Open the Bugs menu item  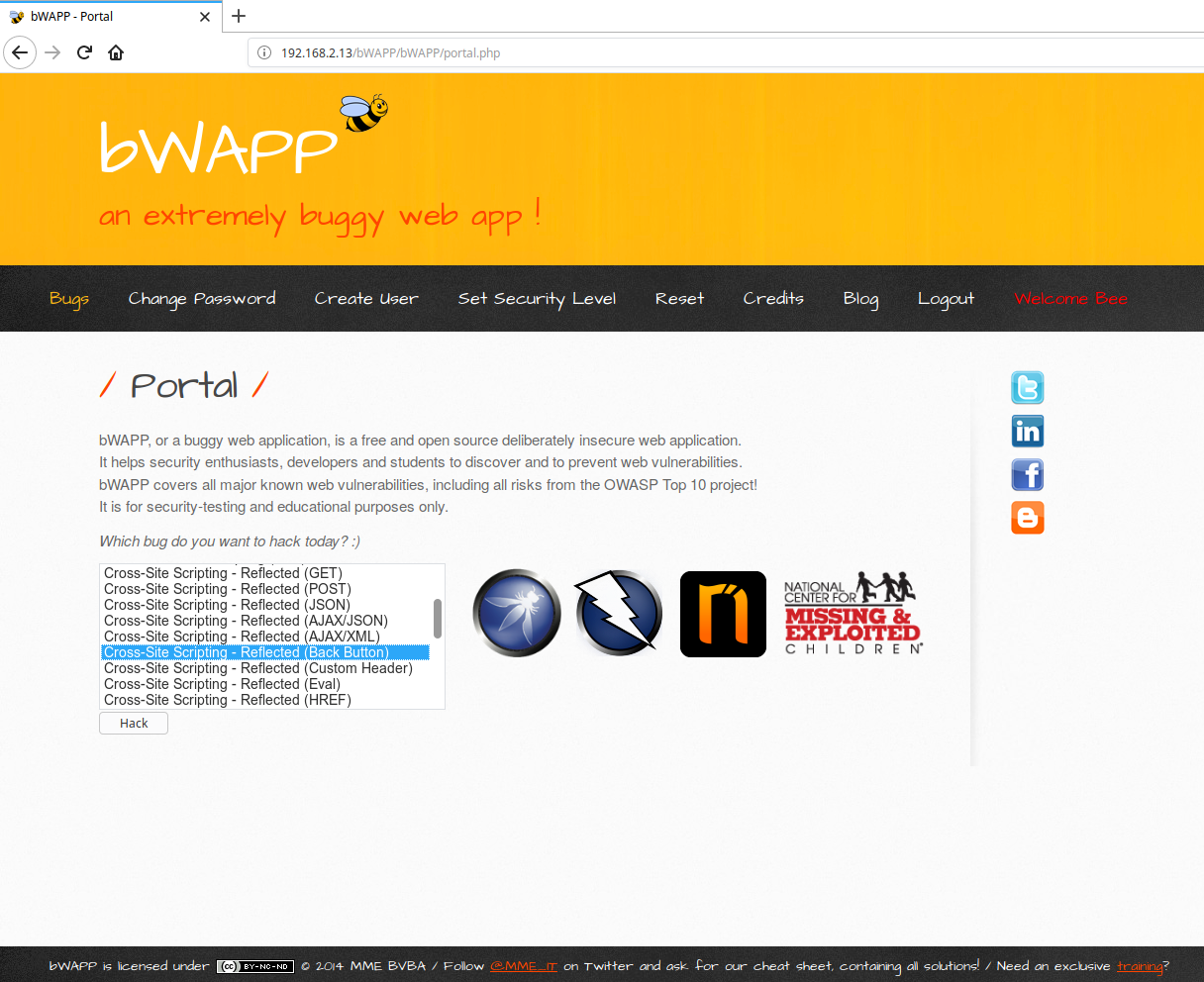click(x=69, y=299)
